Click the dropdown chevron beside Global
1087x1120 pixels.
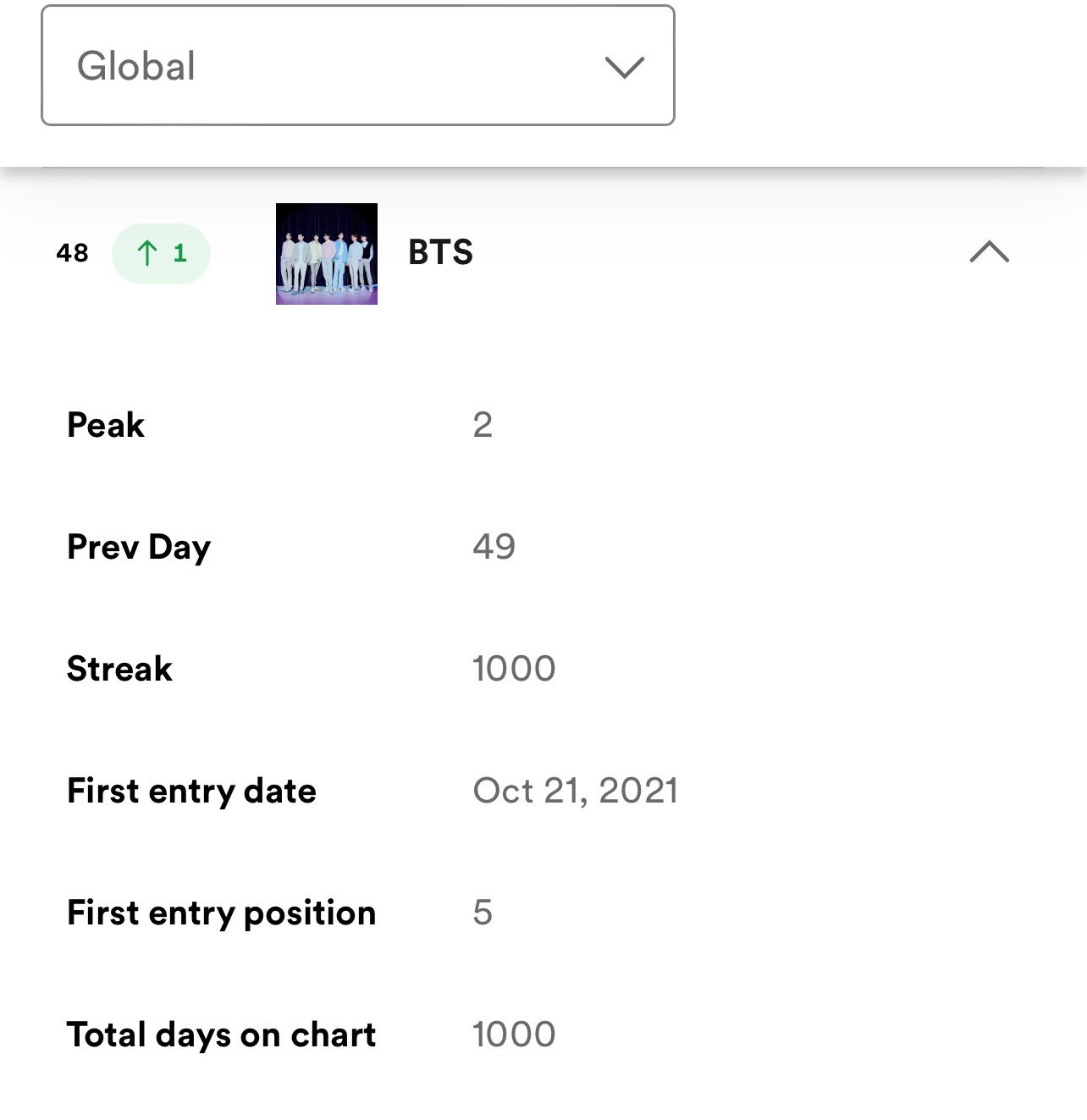(625, 67)
